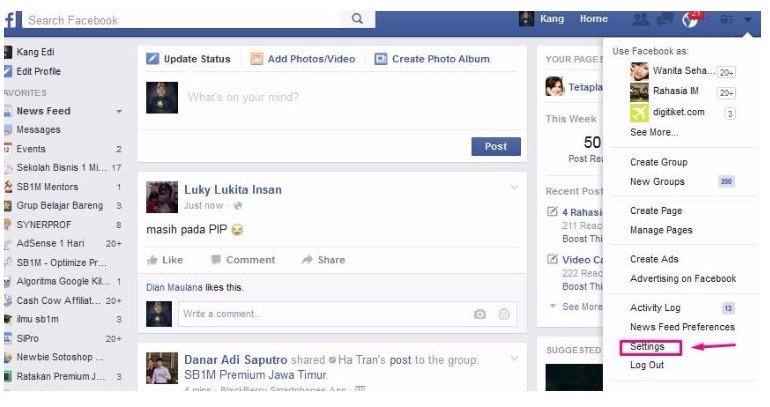This screenshot has width=770, height=407.
Task: Click See More in Use Facebook as list
Action: tap(654, 132)
